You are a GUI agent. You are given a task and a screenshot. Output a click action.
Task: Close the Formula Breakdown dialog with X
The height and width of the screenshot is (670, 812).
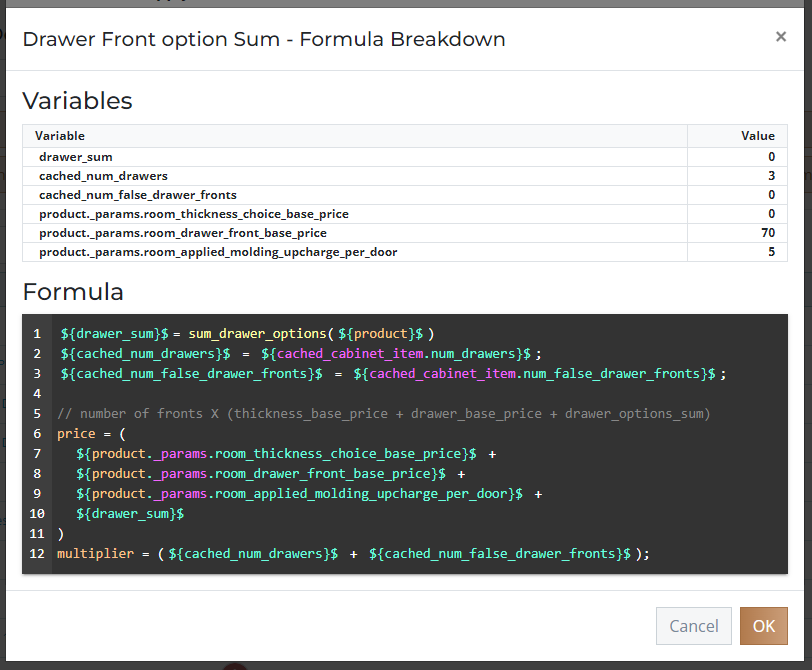[780, 37]
